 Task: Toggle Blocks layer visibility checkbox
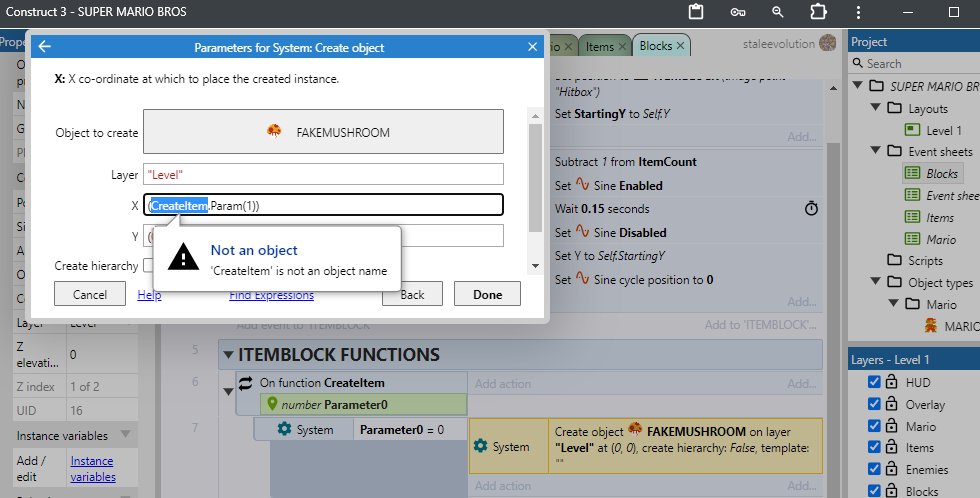tap(874, 490)
